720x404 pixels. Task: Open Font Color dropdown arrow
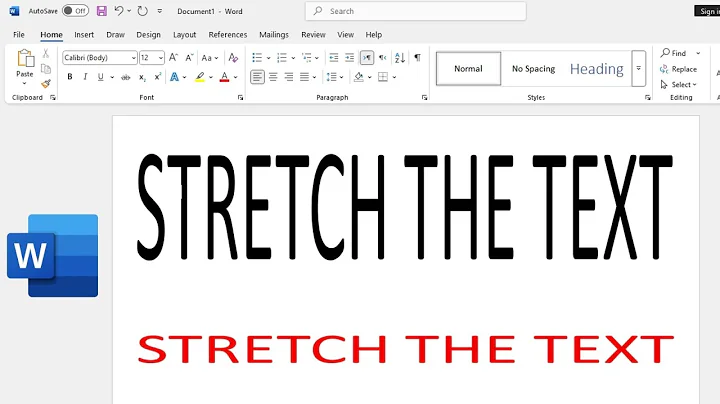236,77
